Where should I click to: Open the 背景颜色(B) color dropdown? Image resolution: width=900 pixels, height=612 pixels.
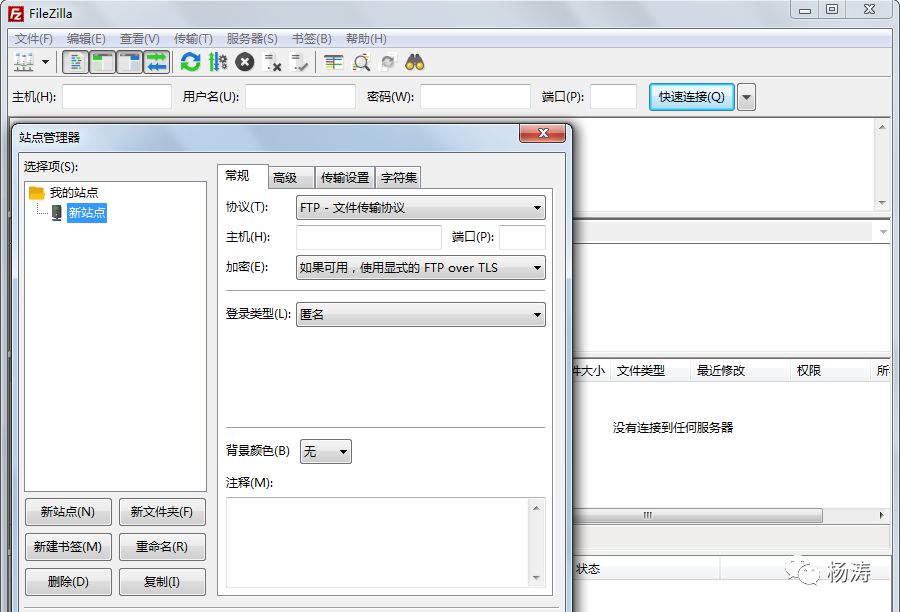click(326, 452)
